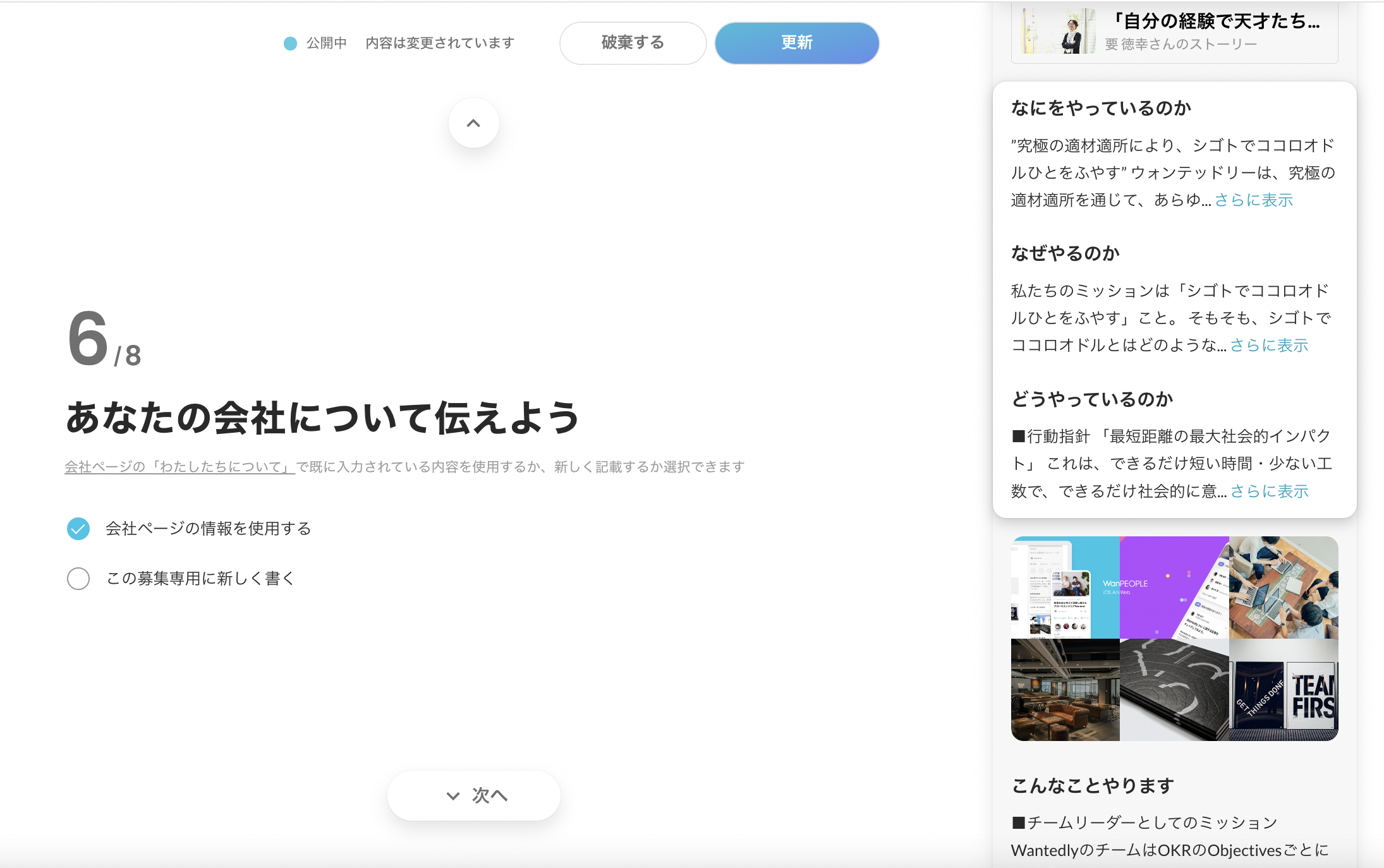
Task: Click the checkmark icon on the selected option
Action: click(78, 529)
